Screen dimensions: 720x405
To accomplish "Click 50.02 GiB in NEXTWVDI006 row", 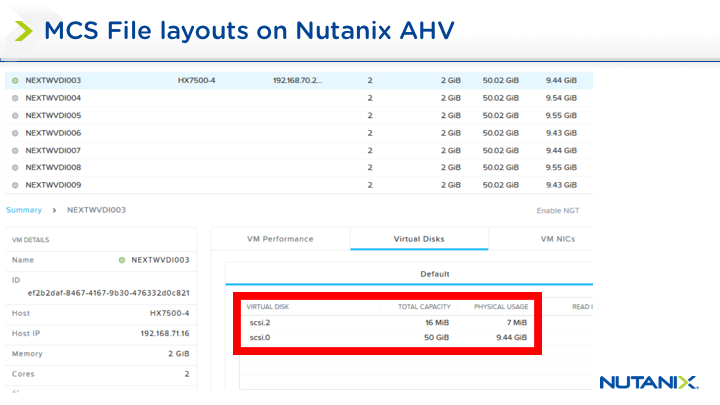I will [501, 133].
